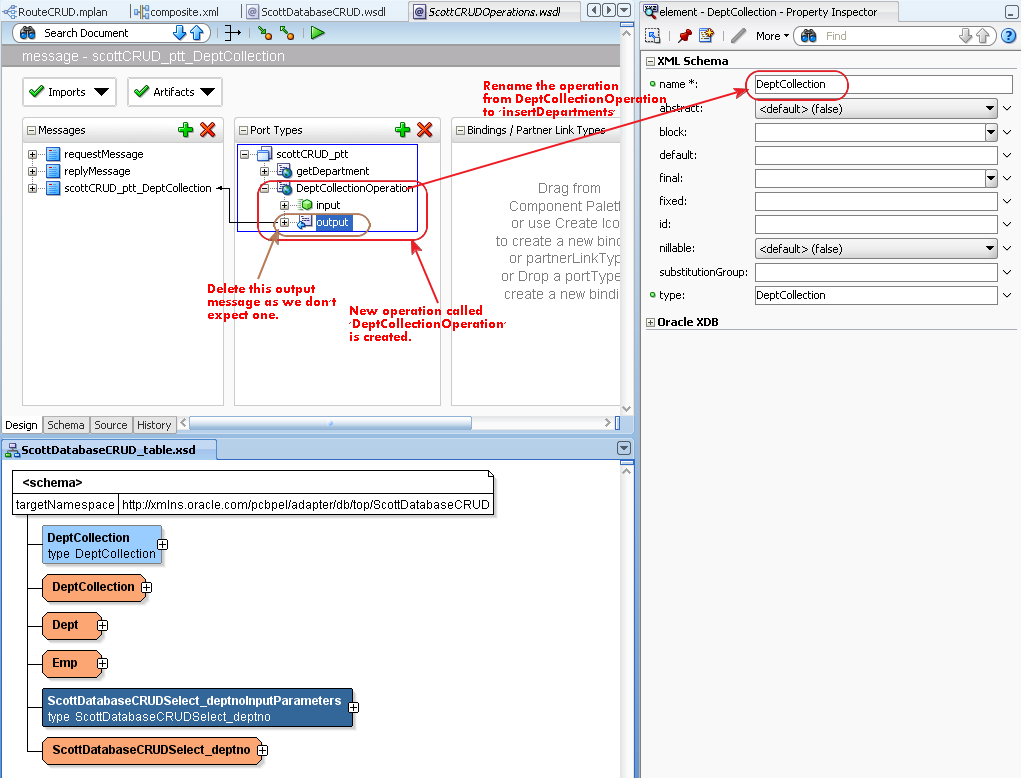Expand the Oracle XDB section
Image resolution: width=1021 pixels, height=778 pixels.
[650, 322]
